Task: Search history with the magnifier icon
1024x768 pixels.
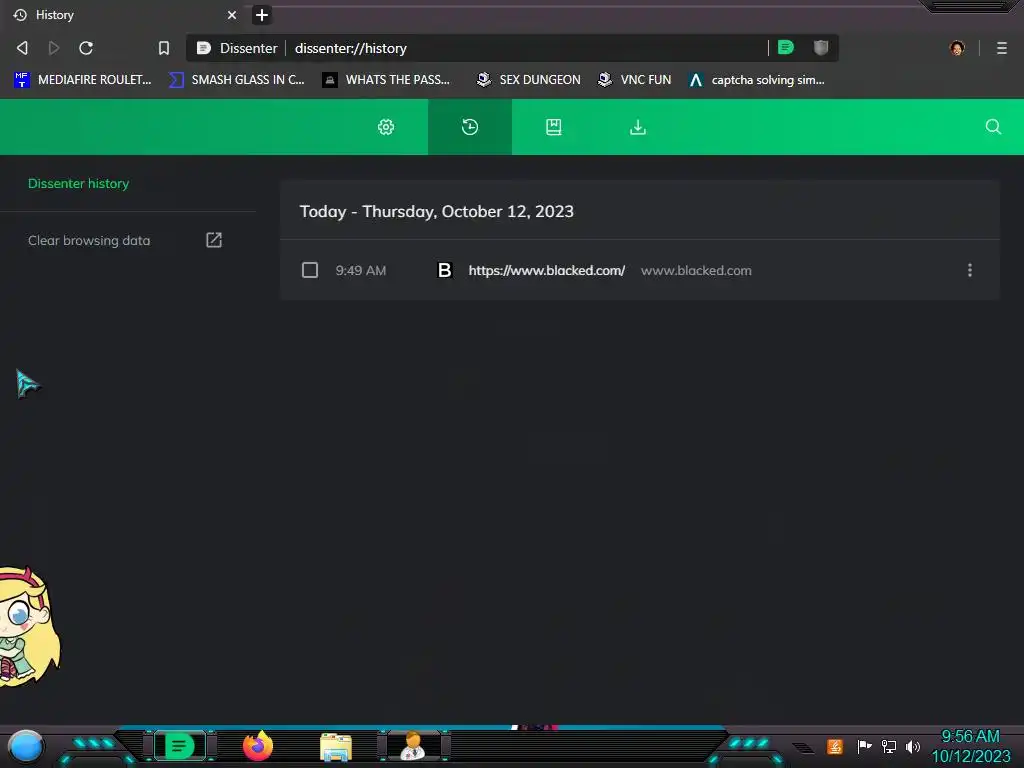Action: tap(993, 127)
